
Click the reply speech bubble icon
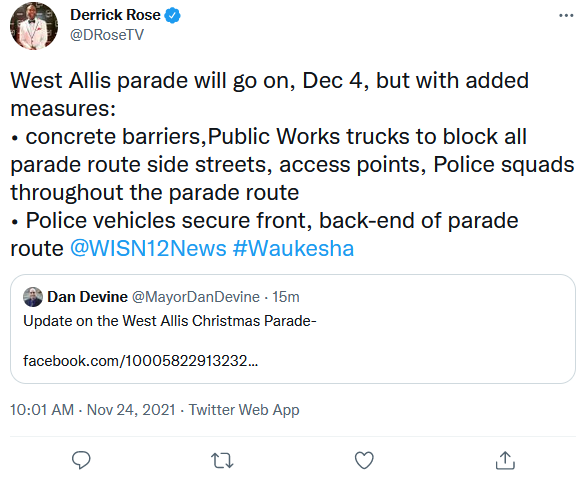[x=81, y=460]
